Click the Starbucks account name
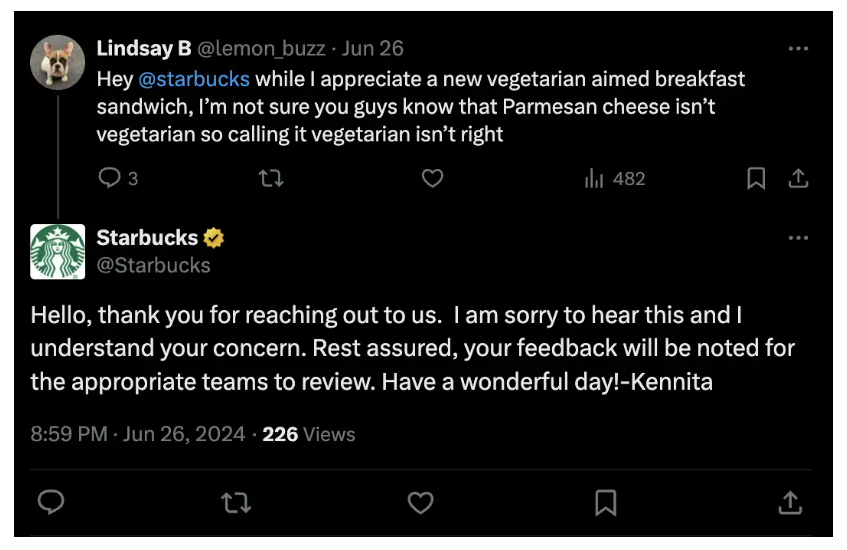The image size is (847, 550). tap(147, 238)
